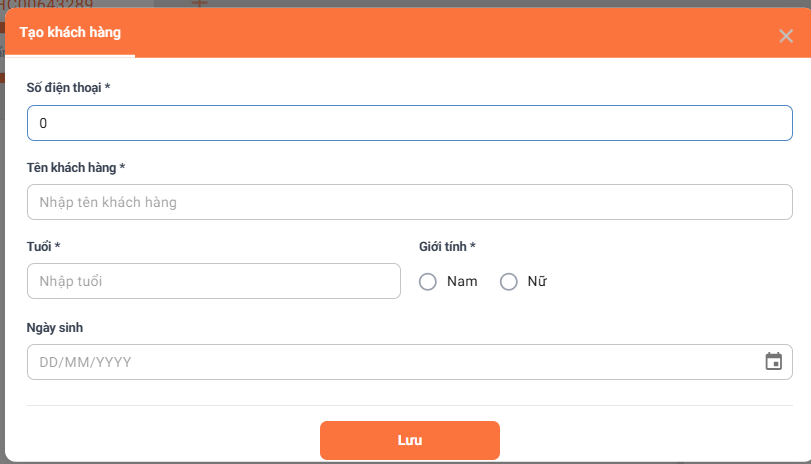Click the Tên khách hàng label

[x=75, y=167]
